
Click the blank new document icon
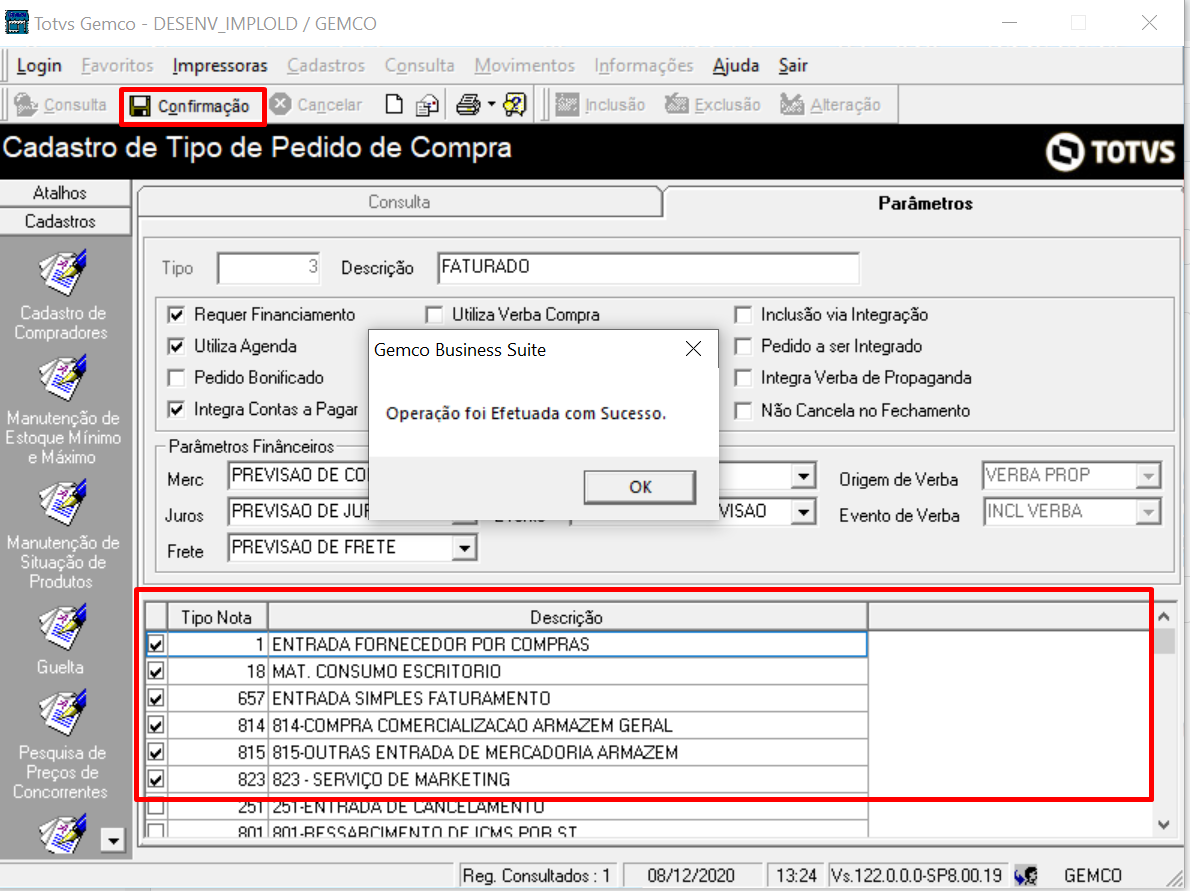[394, 105]
